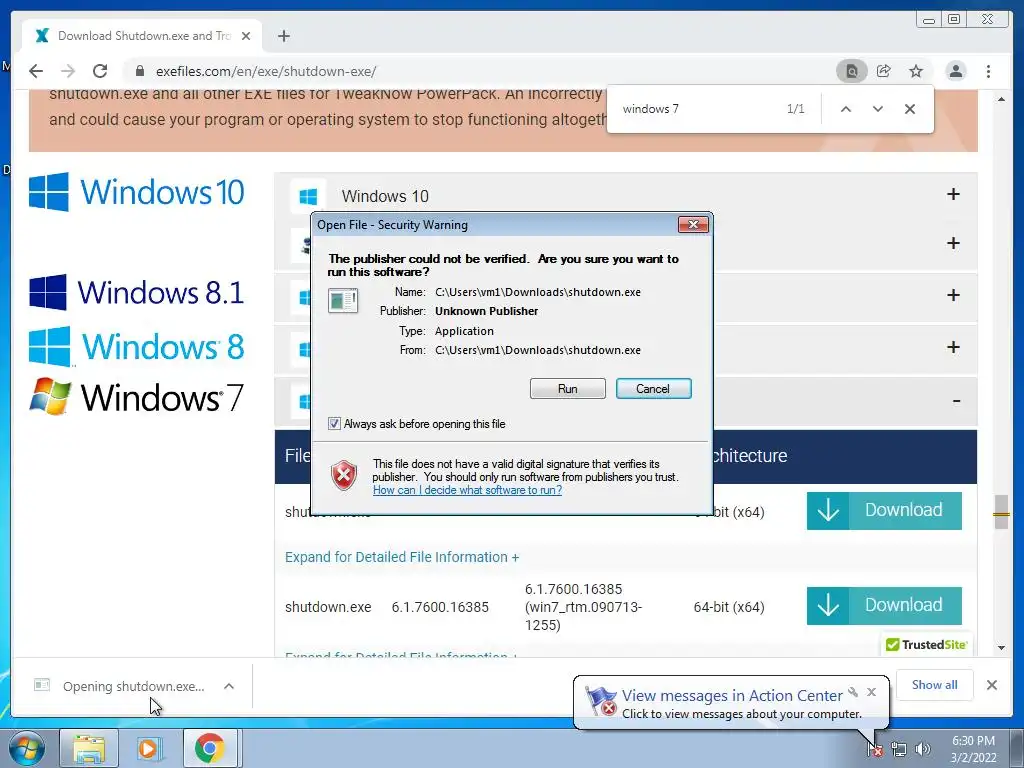Close the find bar
The width and height of the screenshot is (1024, 768).
coord(910,109)
